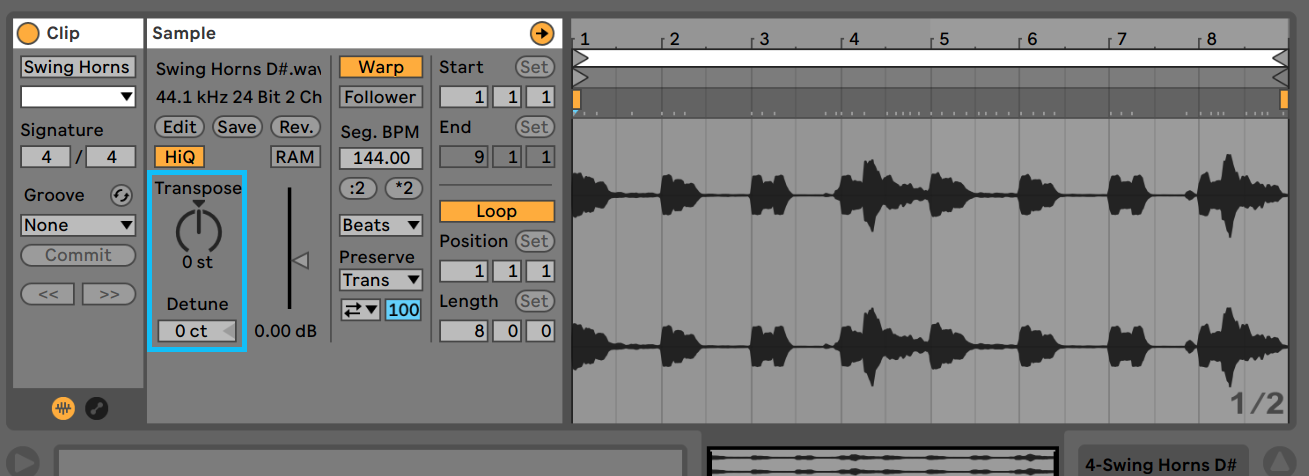Toggle the Warp switch

coord(381,67)
